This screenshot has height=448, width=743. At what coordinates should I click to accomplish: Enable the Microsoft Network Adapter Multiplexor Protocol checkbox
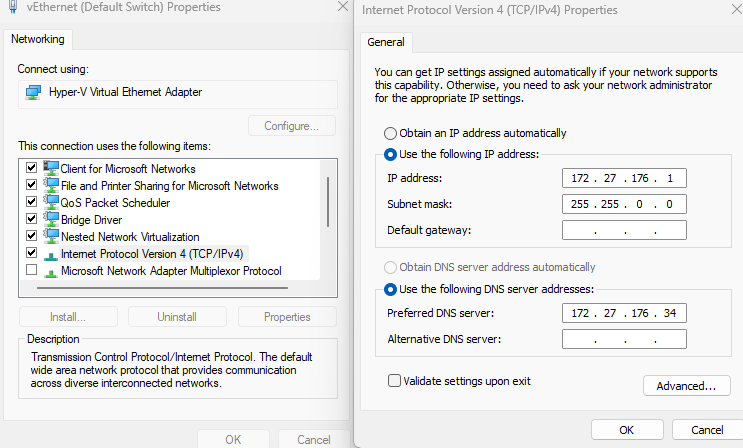tap(31, 271)
